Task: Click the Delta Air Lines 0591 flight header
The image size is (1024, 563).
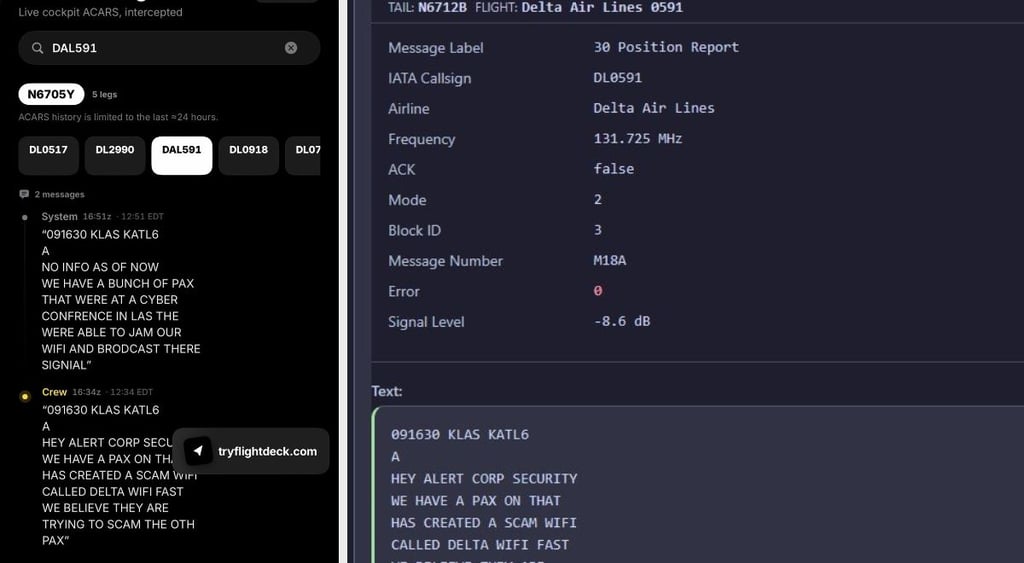Action: [x=602, y=7]
